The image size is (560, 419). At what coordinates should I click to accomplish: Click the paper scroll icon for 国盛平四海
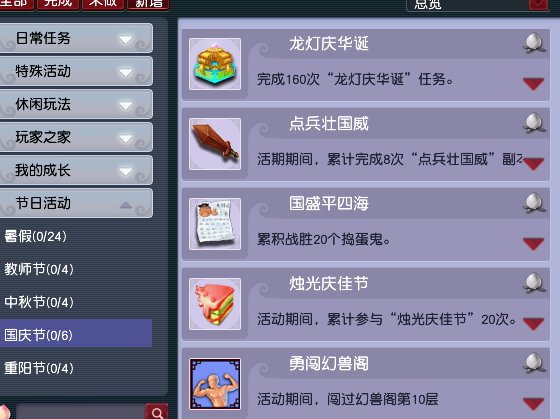click(215, 224)
